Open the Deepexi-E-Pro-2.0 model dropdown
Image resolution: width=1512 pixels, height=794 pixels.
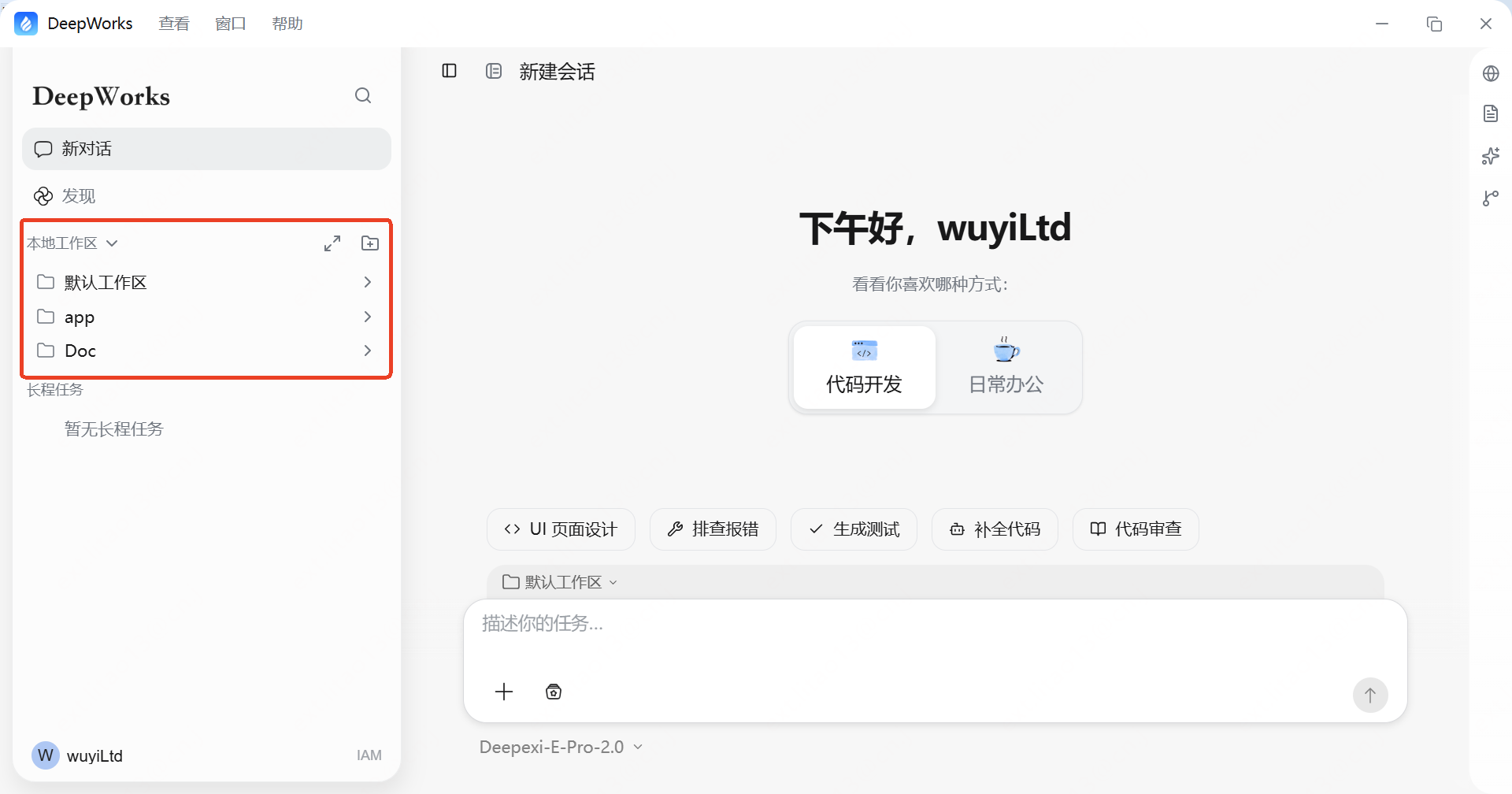561,747
